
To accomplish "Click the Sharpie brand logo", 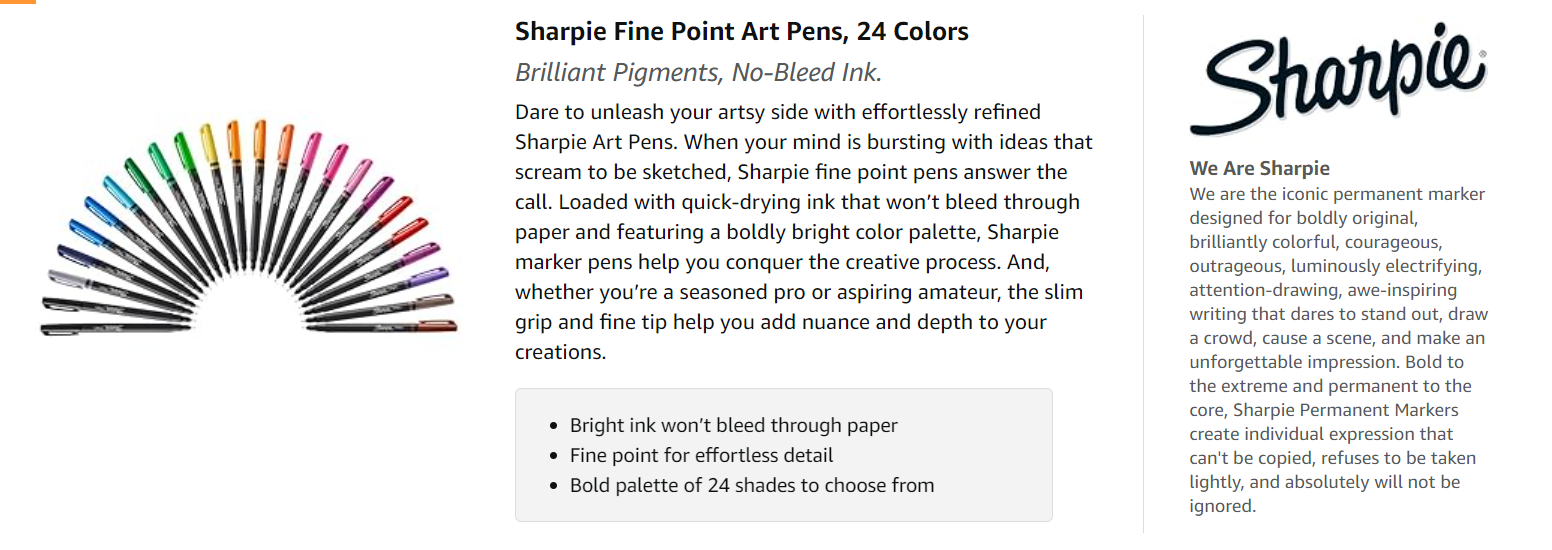I will coord(1337,79).
